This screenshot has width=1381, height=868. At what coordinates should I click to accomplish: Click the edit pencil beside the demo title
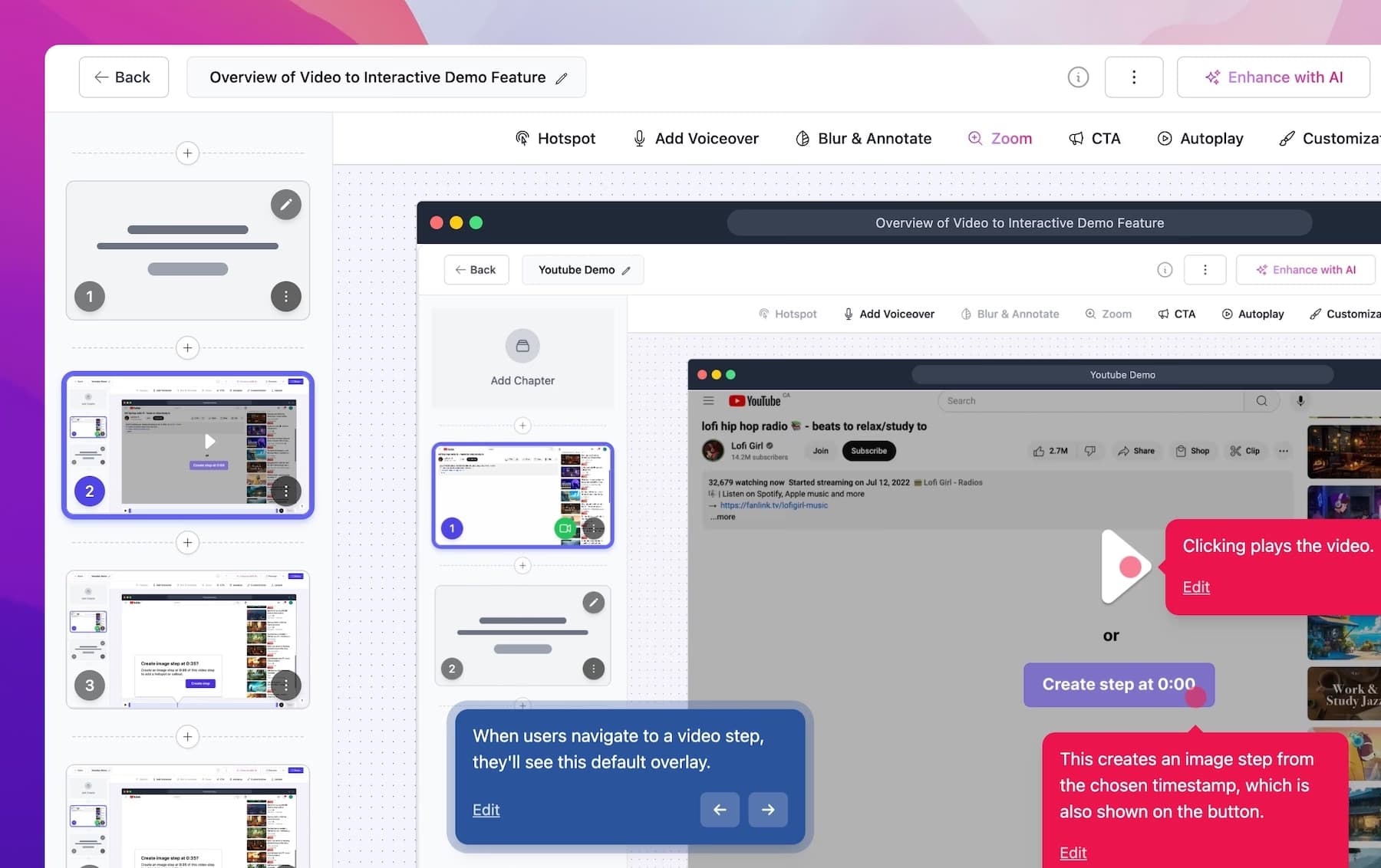pyautogui.click(x=562, y=77)
